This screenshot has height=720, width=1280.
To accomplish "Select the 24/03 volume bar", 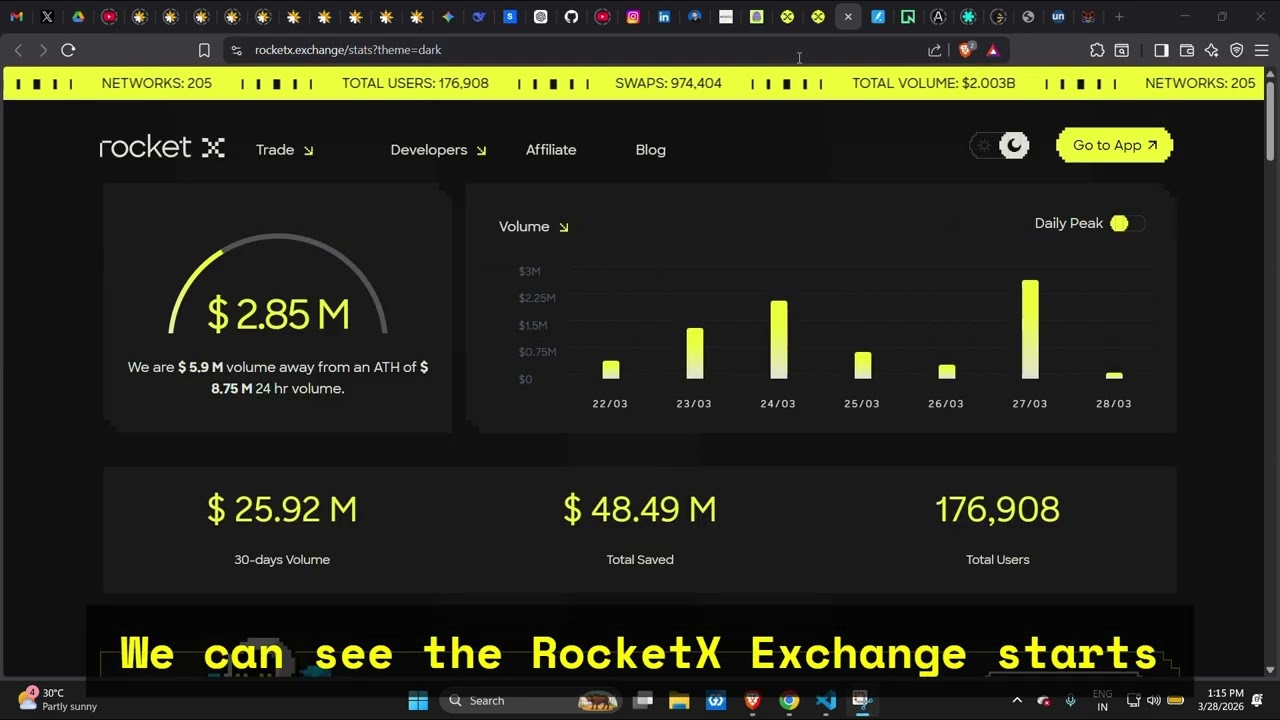I will click(778, 340).
